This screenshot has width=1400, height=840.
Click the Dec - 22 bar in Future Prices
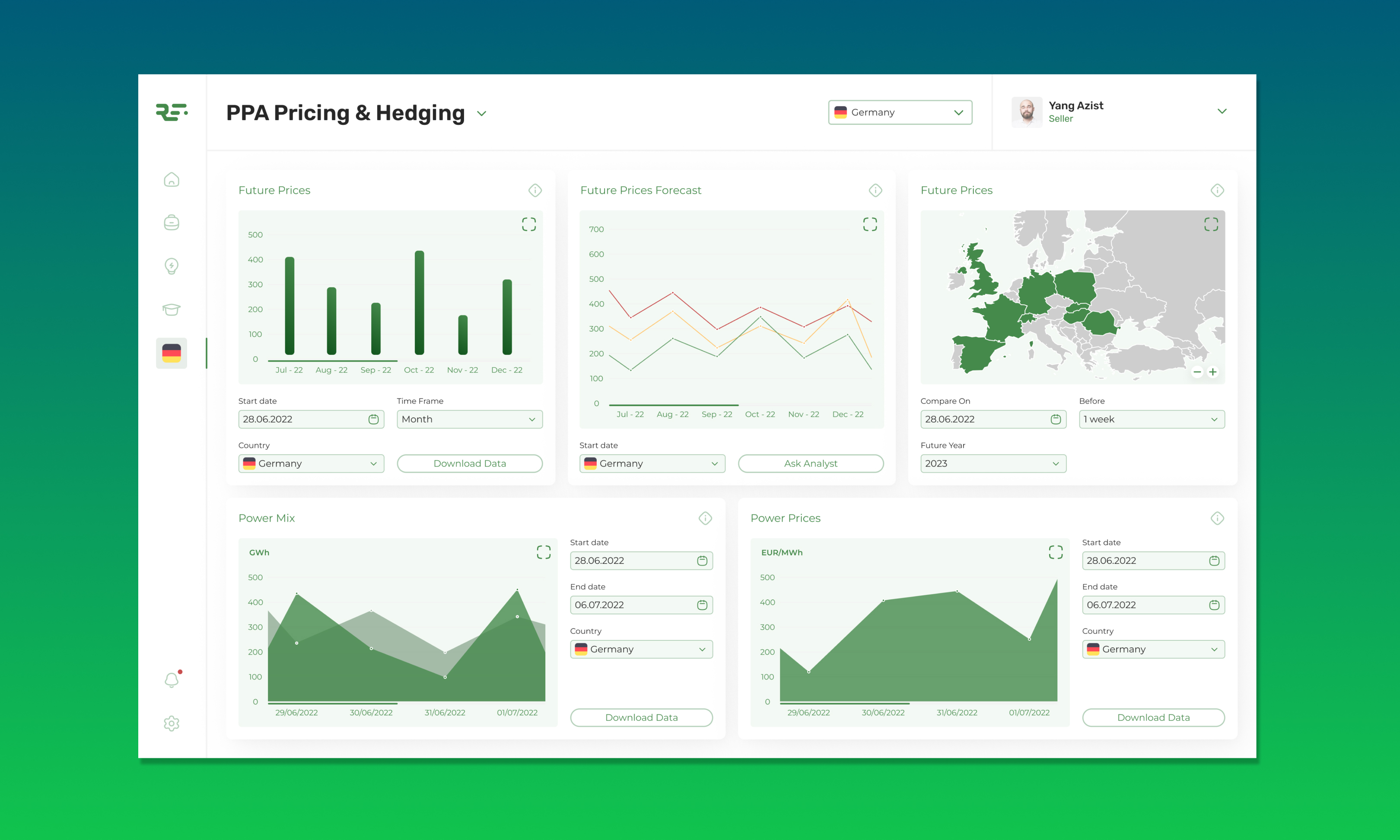tap(507, 317)
